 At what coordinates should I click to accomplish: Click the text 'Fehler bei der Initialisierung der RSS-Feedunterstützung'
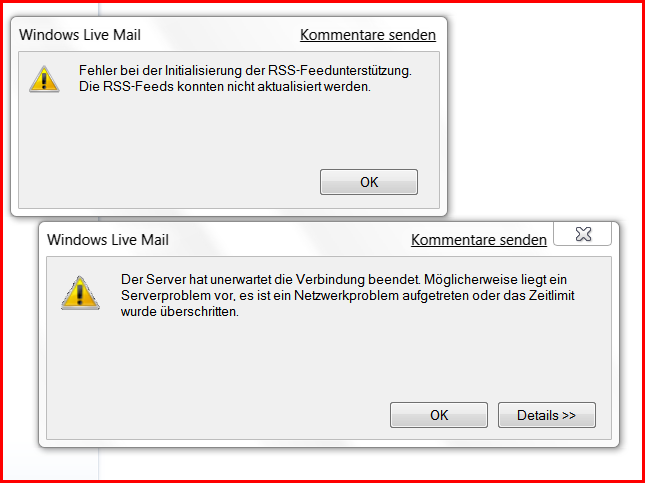pyautogui.click(x=245, y=71)
